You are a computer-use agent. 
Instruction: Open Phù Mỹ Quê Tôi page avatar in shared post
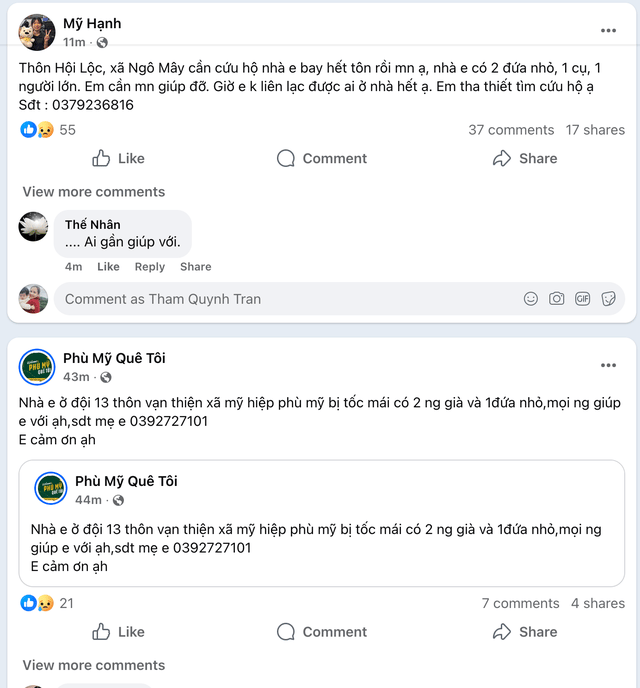51,489
